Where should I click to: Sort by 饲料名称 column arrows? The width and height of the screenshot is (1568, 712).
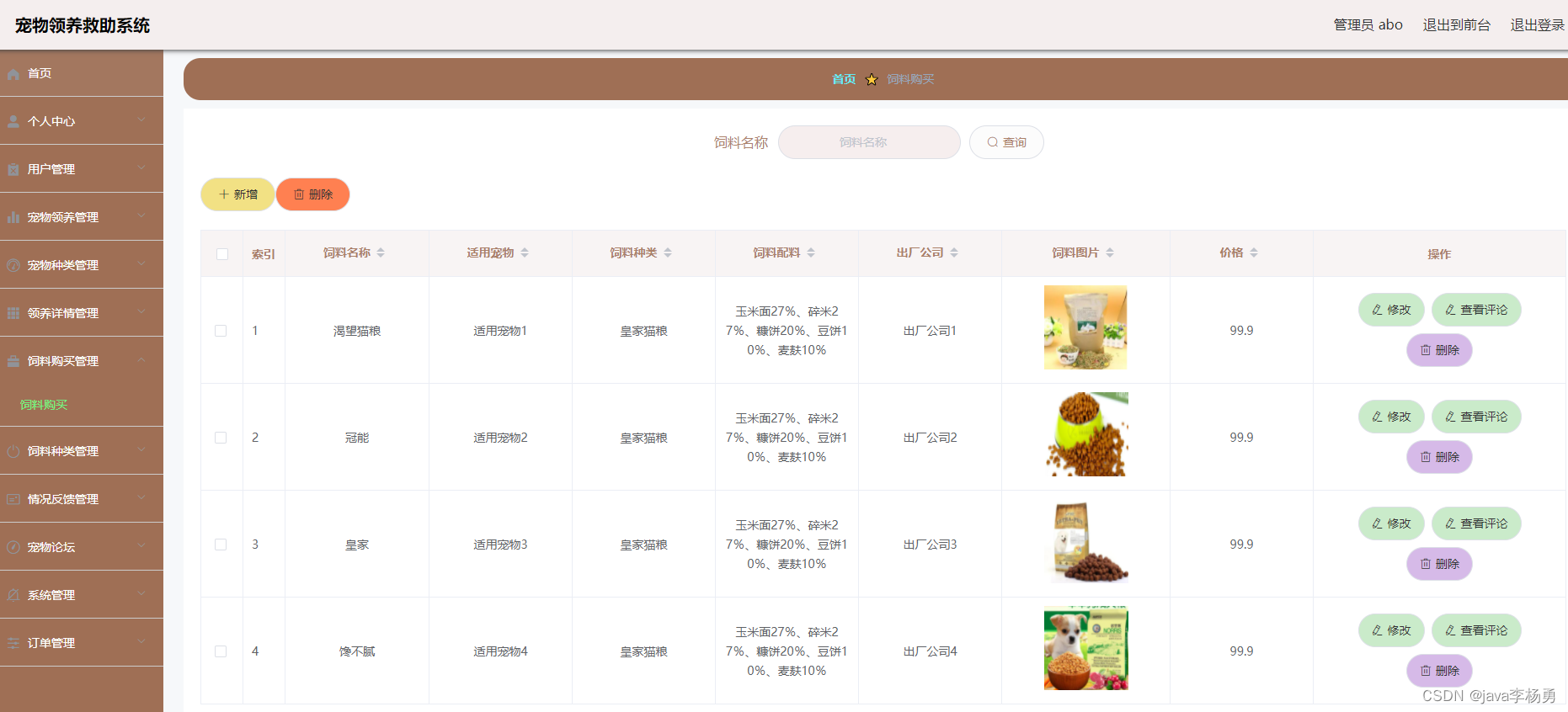[x=381, y=252]
